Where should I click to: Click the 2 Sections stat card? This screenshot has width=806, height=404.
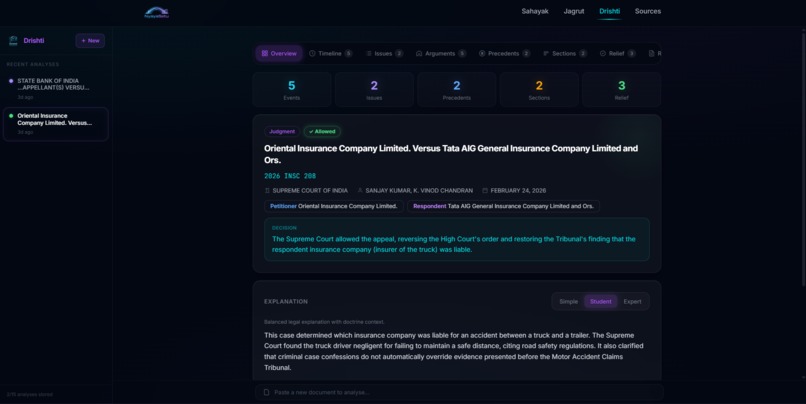[539, 89]
